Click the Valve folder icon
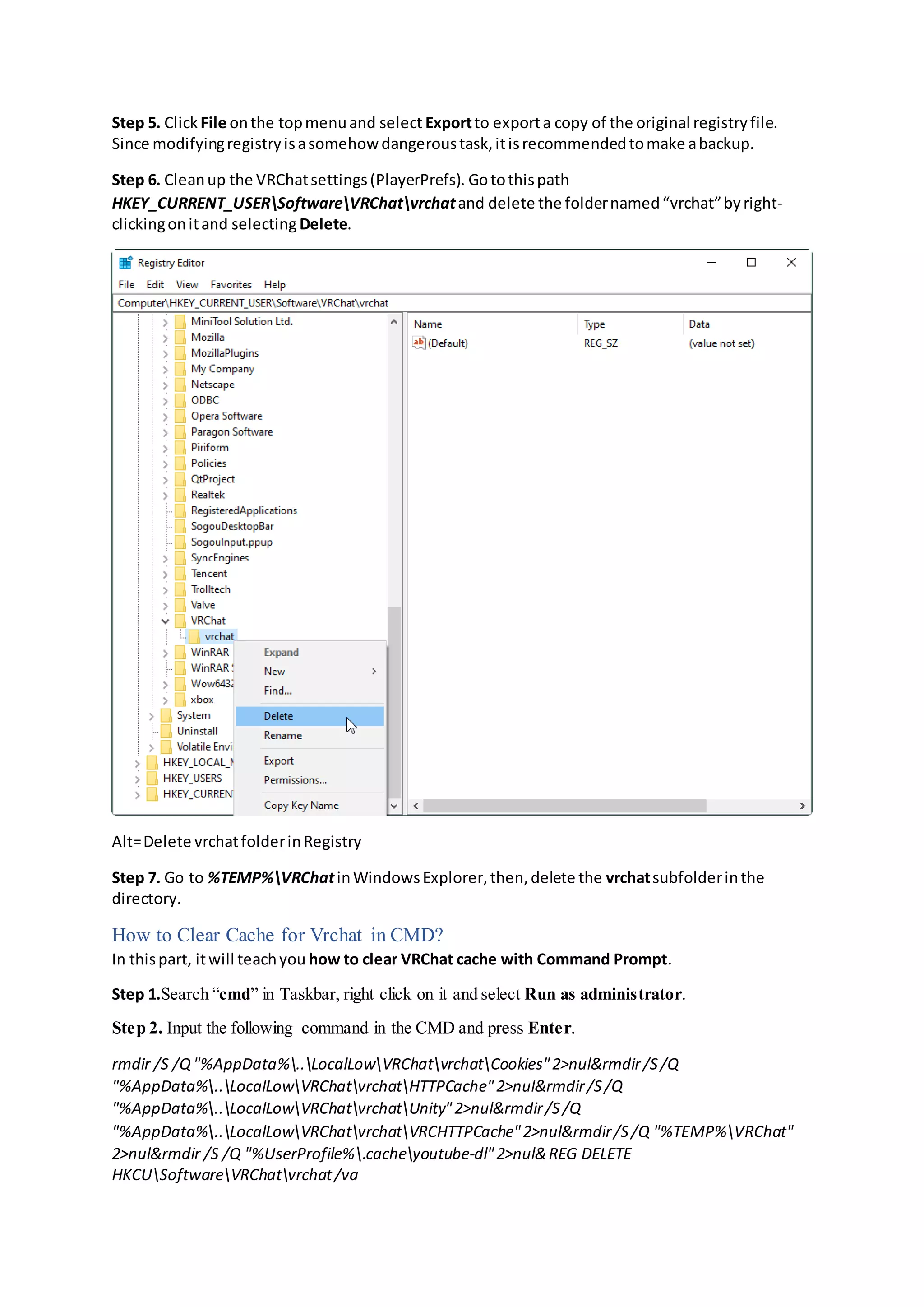The image size is (924, 1307). pos(180,605)
